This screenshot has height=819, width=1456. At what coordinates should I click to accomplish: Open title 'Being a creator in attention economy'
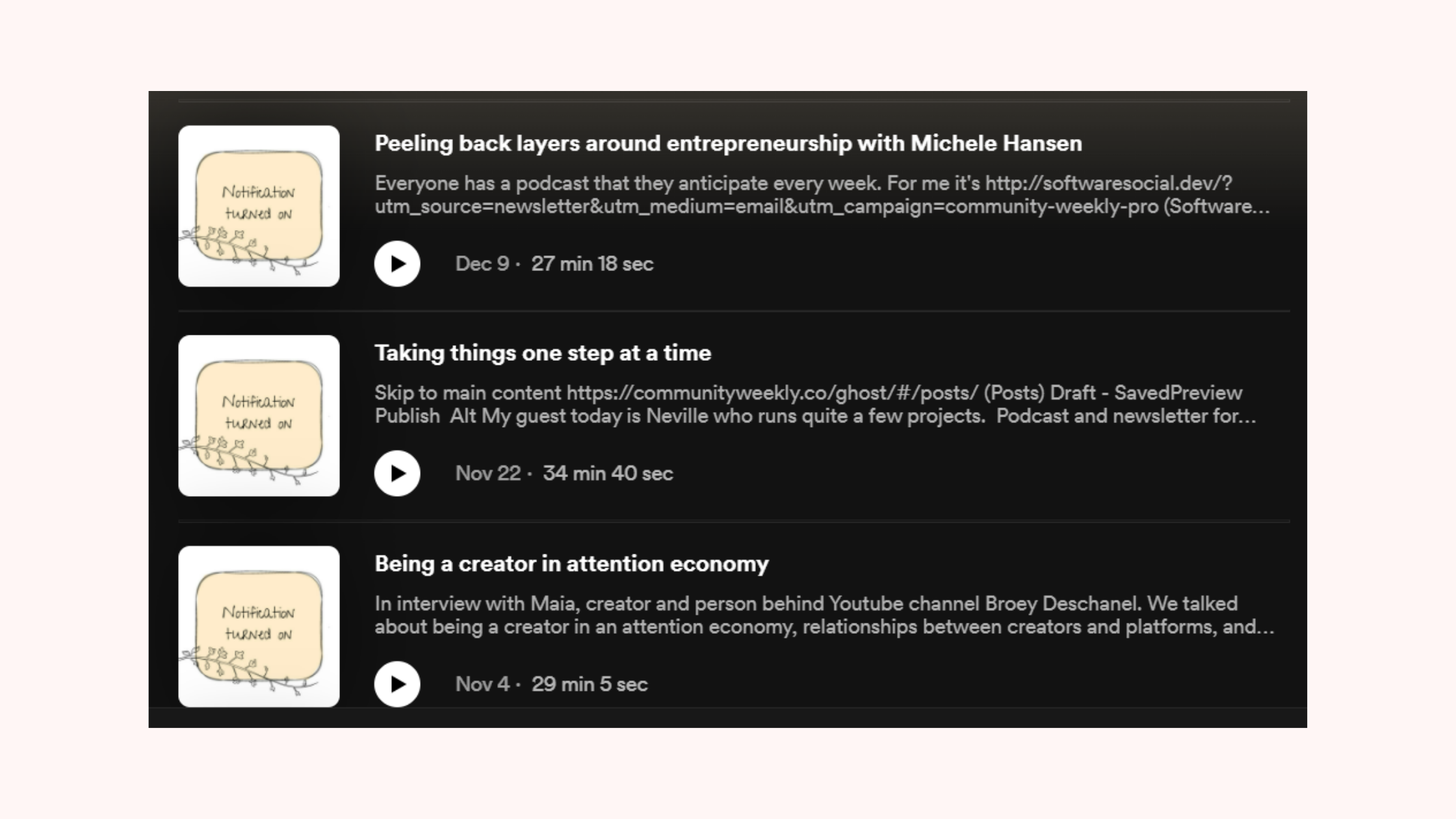571,564
